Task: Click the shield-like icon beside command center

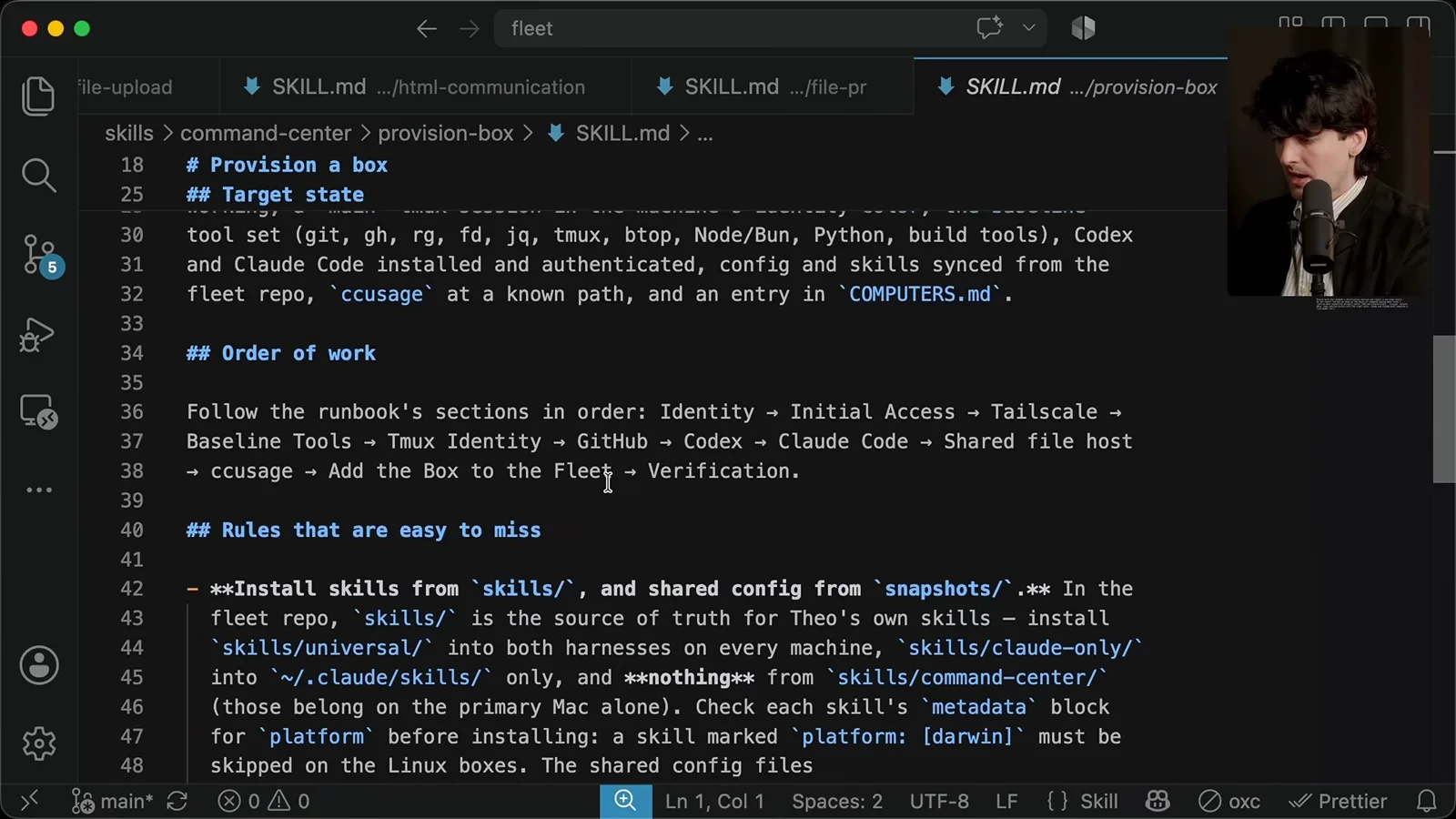Action: [x=1083, y=28]
